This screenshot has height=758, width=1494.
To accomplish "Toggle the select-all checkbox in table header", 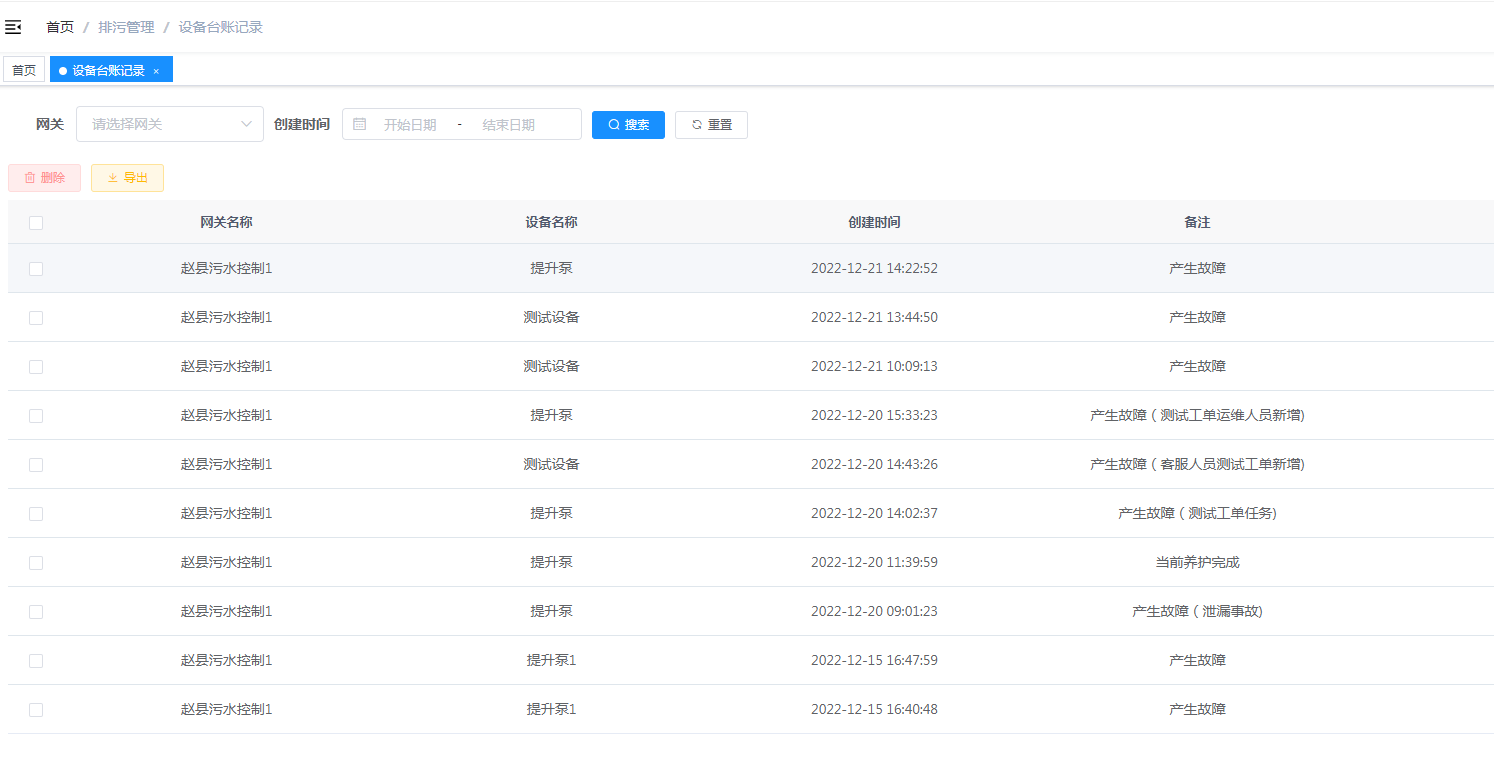I will (x=36, y=223).
